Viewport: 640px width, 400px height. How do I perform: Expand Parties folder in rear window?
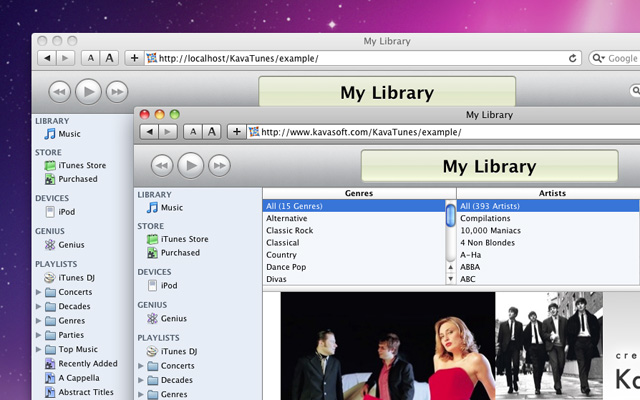(38, 335)
